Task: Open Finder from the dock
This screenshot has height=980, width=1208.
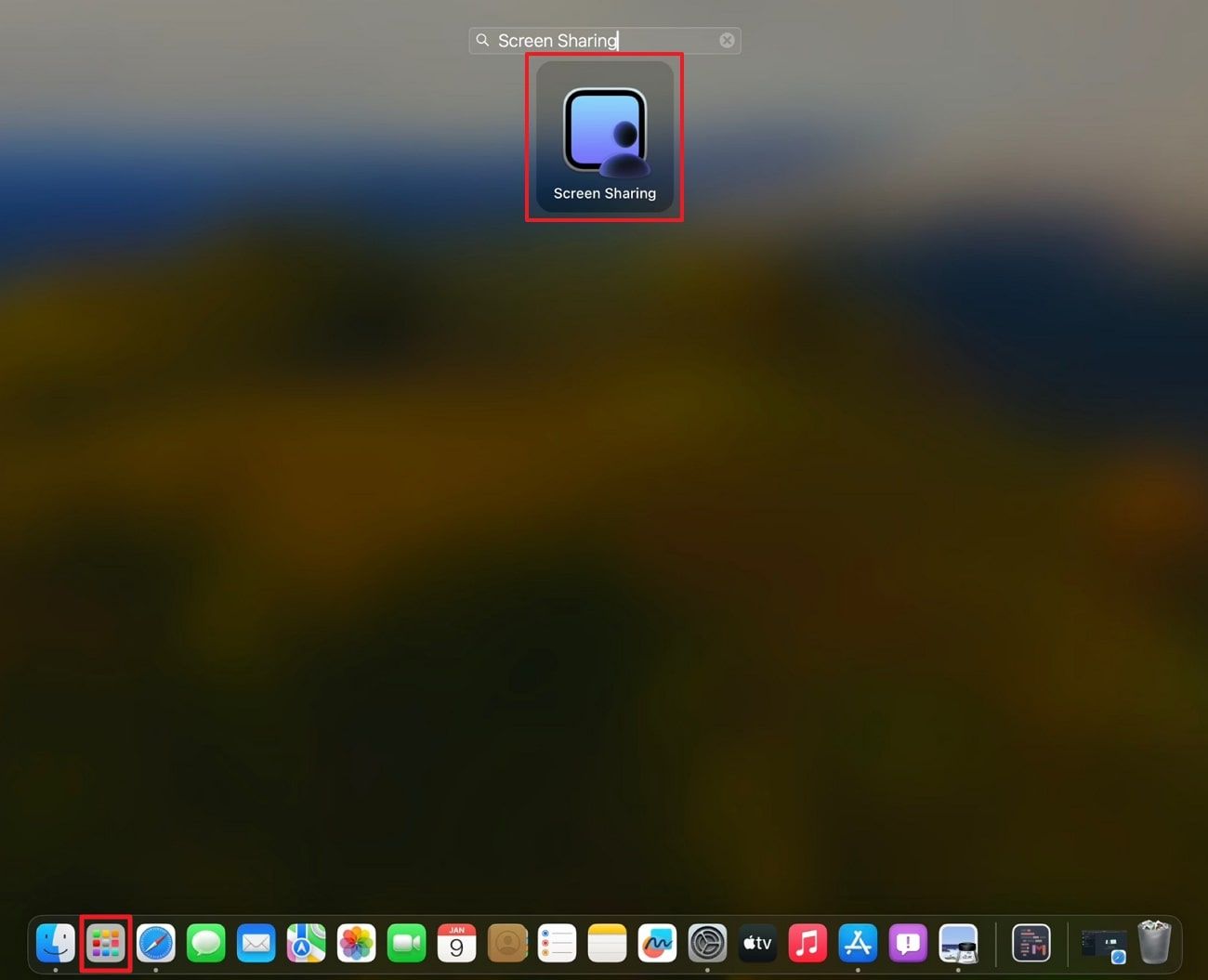Action: [x=56, y=944]
